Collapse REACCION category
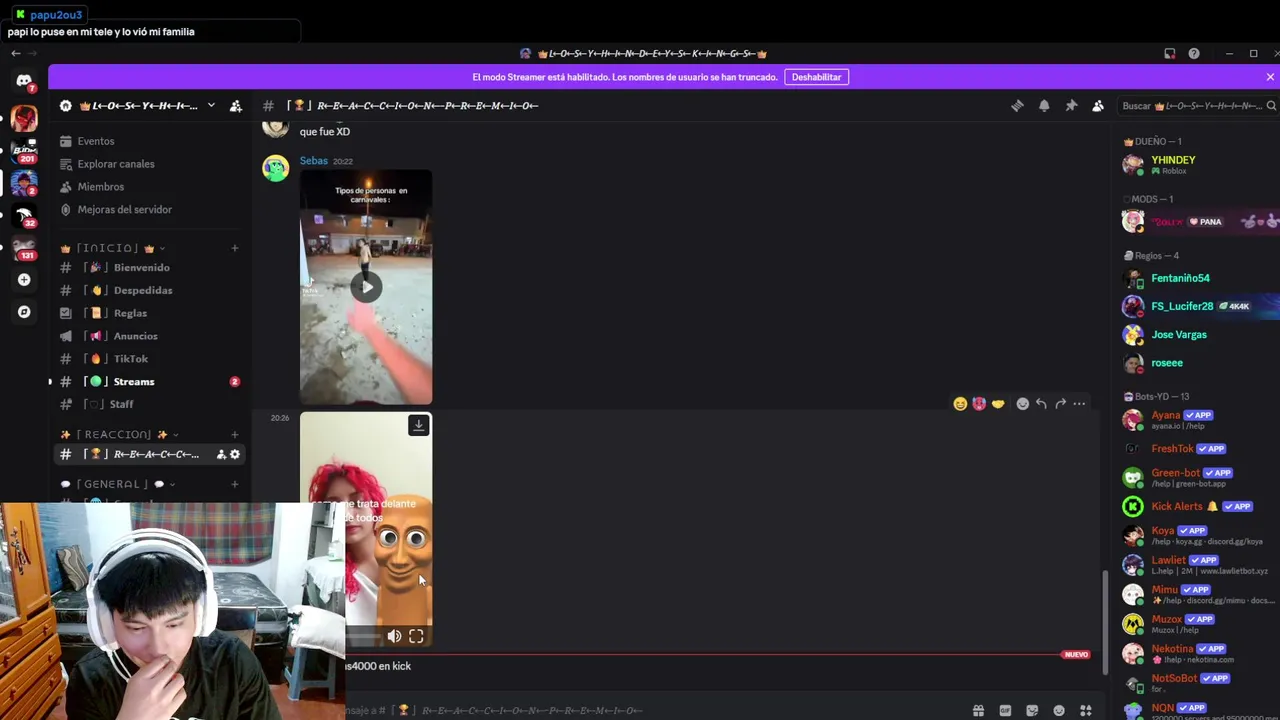The image size is (1280, 720). click(x=120, y=435)
